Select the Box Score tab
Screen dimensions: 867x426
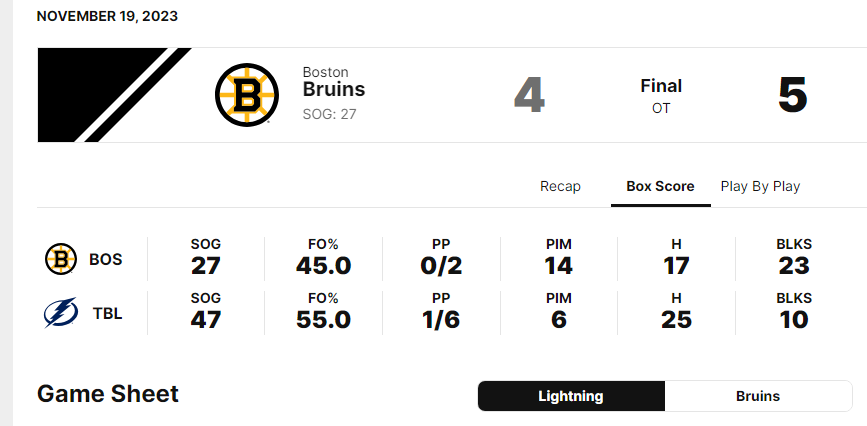(660, 186)
